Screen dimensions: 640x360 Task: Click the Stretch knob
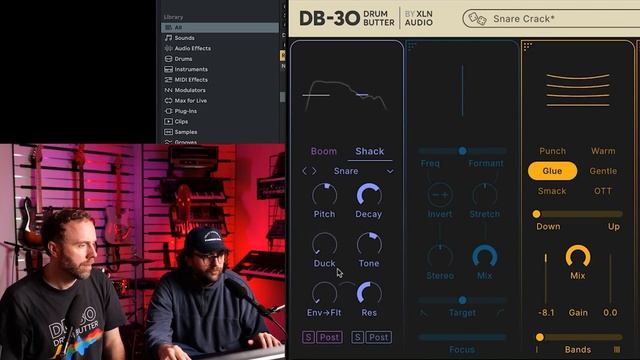pyautogui.click(x=485, y=196)
